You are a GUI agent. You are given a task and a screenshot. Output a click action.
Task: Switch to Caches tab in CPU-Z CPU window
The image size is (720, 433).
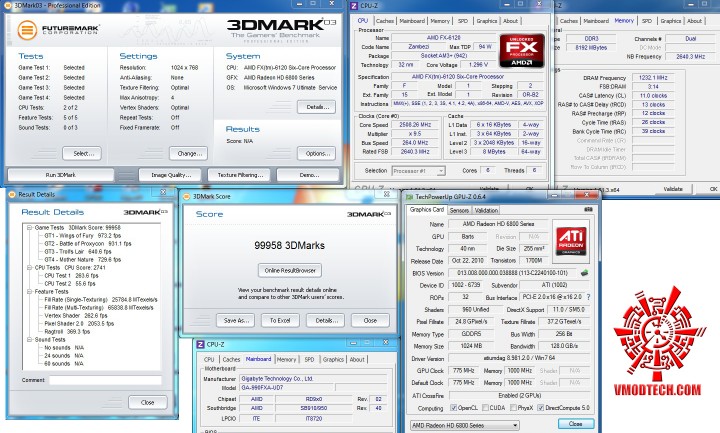click(x=385, y=21)
